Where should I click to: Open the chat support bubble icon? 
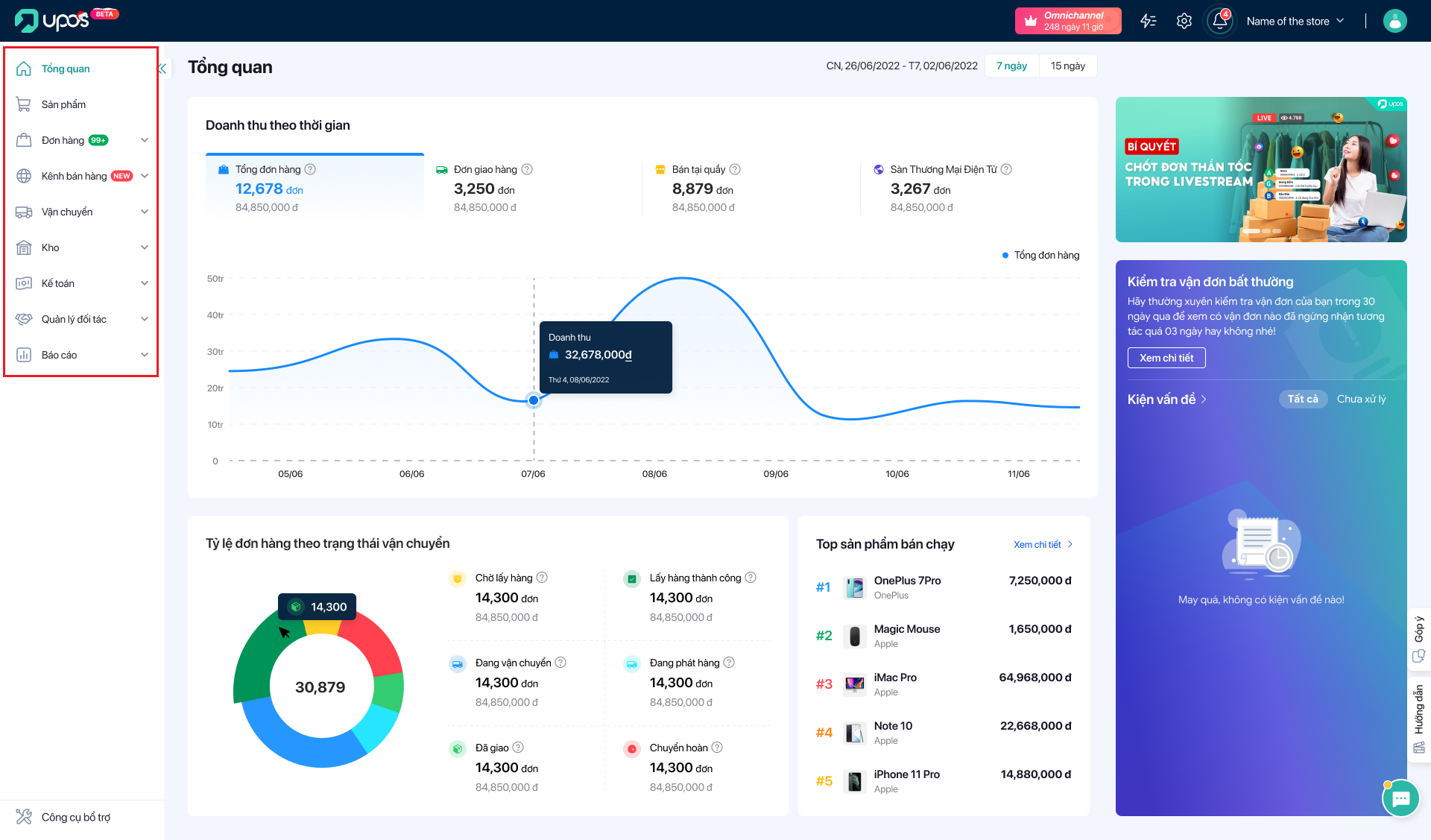pyautogui.click(x=1400, y=798)
